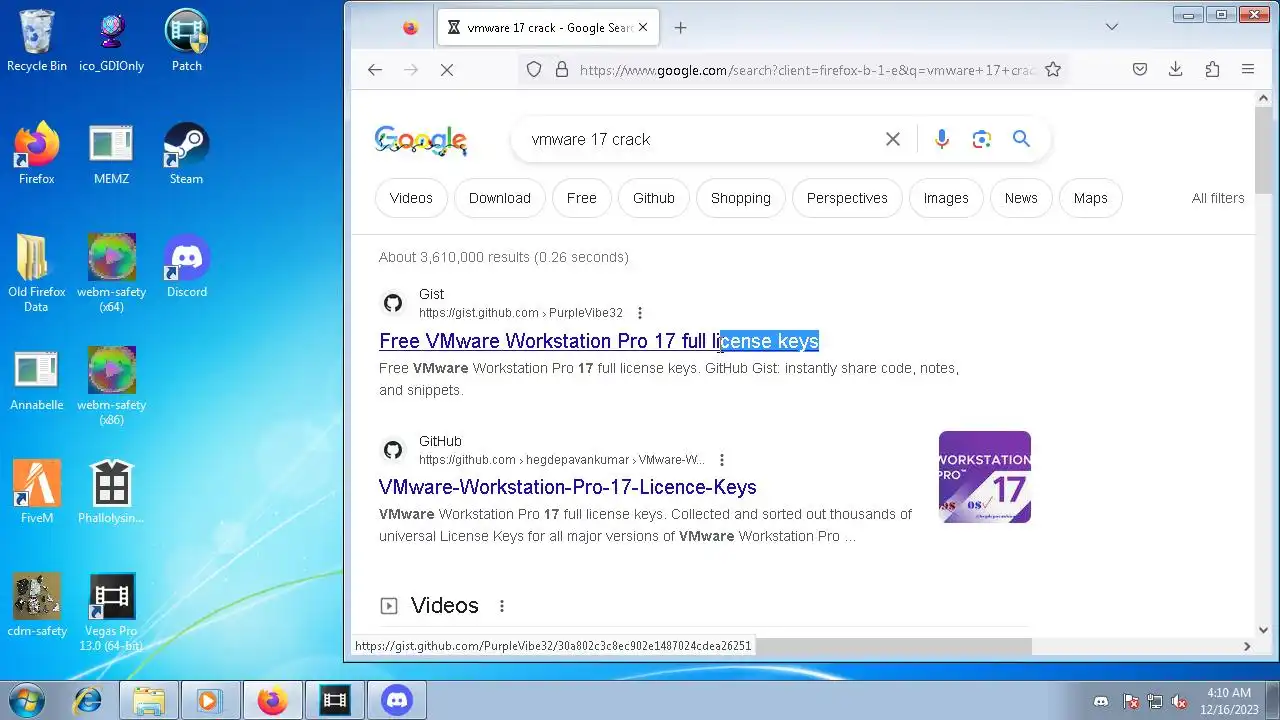Screen dimensions: 1280x720
Task: Open the Old Firefox Data folder
Action: pos(37,273)
